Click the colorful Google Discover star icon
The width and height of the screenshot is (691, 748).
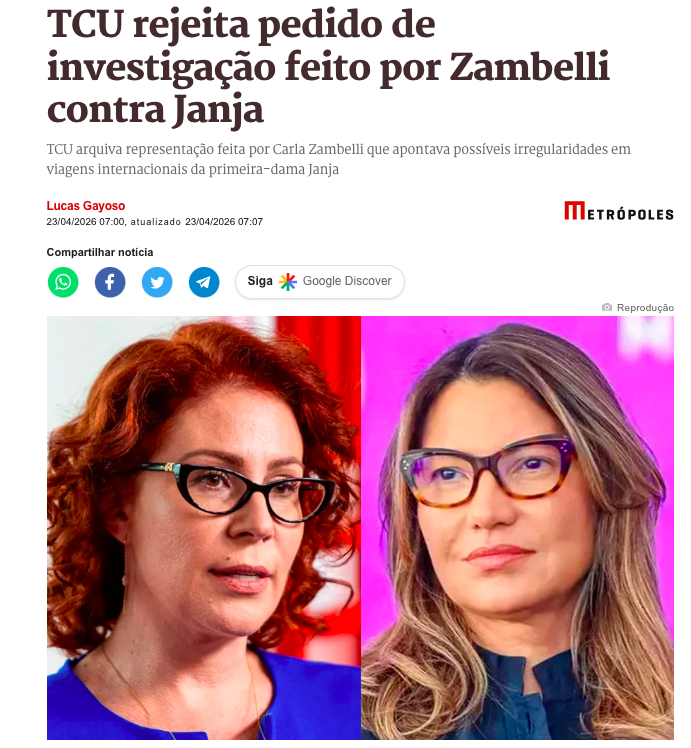(x=288, y=281)
